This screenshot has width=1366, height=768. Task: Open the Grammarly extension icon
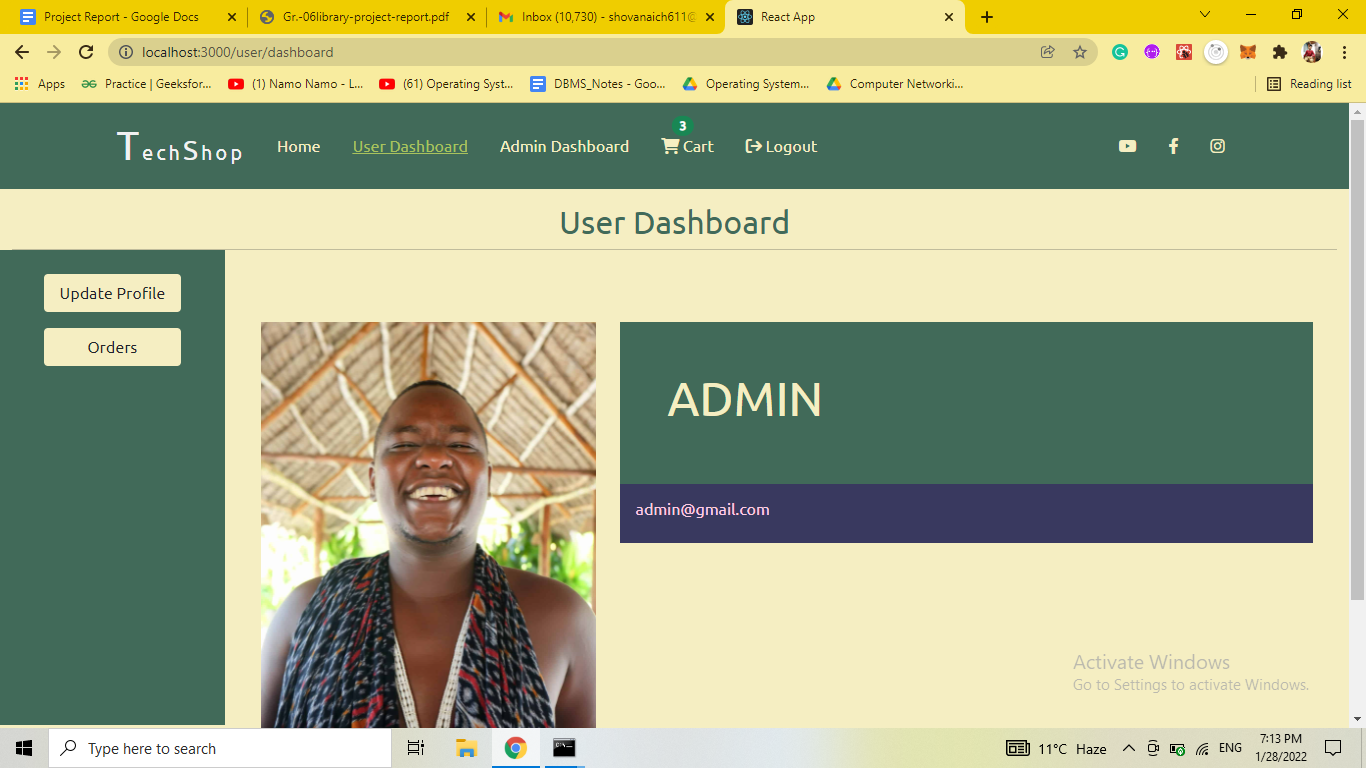click(1120, 51)
